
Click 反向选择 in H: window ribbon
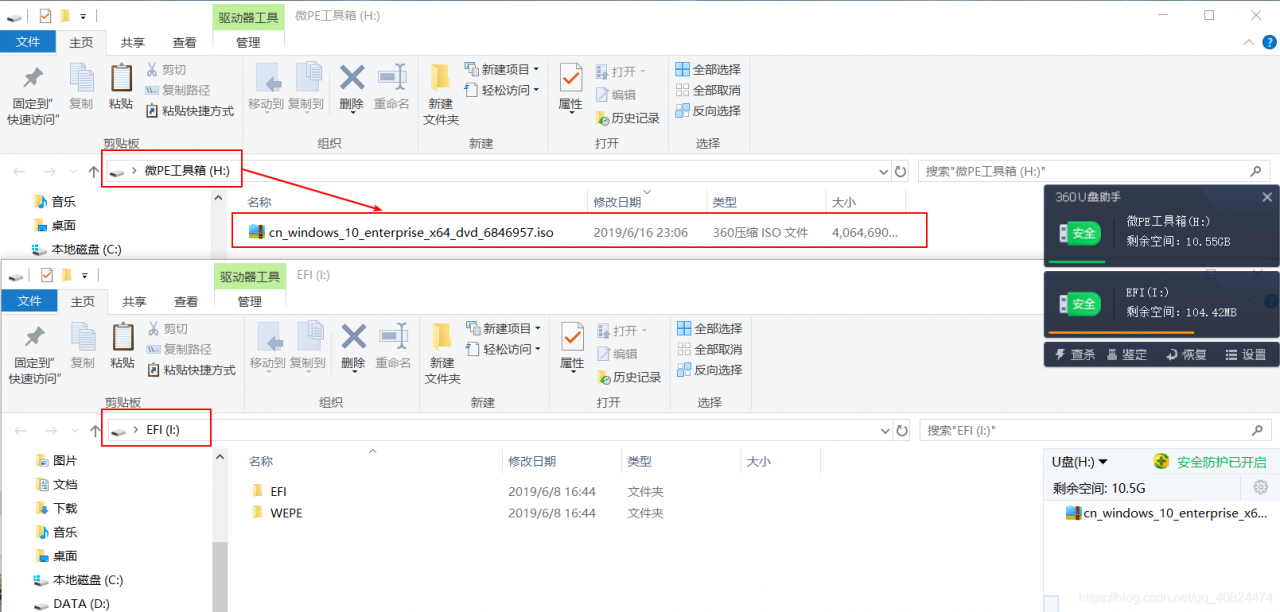tap(708, 111)
